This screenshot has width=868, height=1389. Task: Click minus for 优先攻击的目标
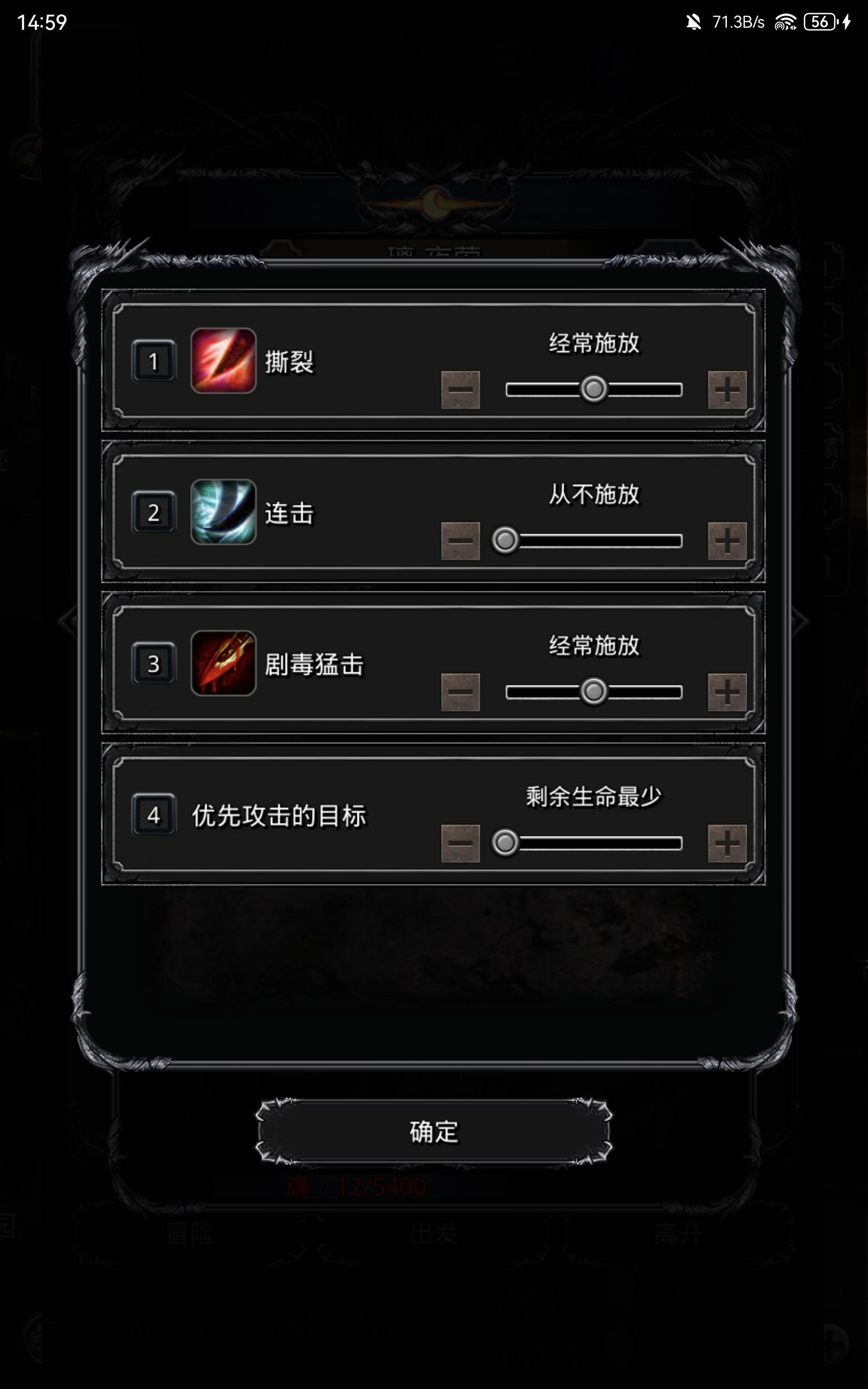[461, 843]
